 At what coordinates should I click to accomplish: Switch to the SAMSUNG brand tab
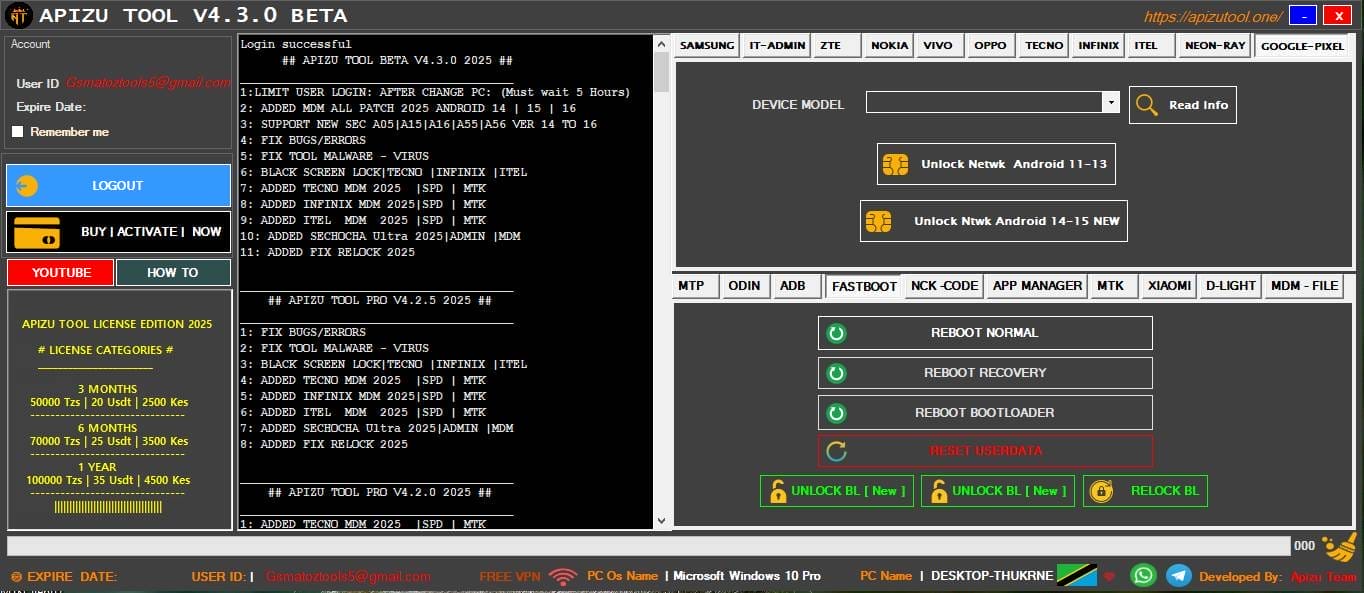(x=706, y=45)
